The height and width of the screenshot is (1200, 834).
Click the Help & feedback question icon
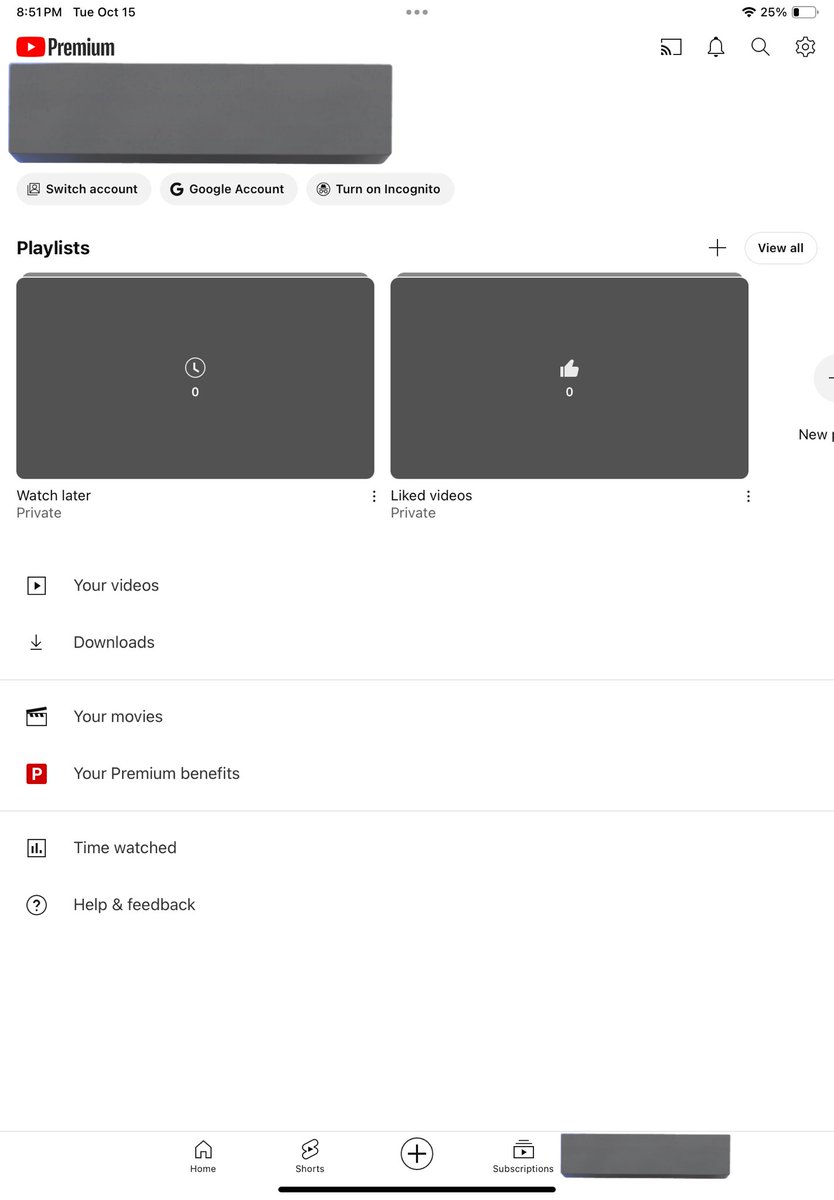pyautogui.click(x=36, y=905)
